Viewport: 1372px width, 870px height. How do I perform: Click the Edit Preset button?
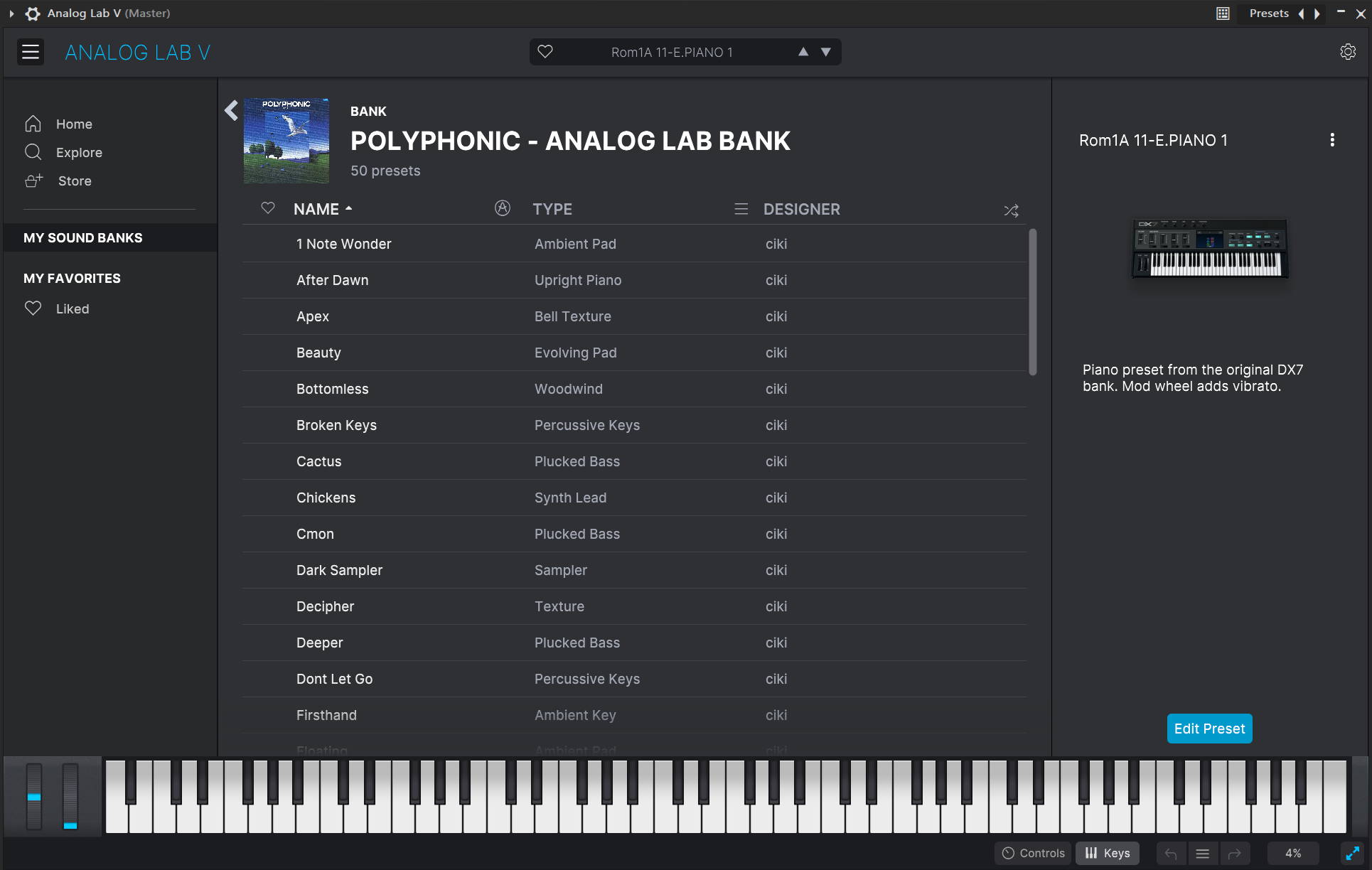pos(1210,729)
